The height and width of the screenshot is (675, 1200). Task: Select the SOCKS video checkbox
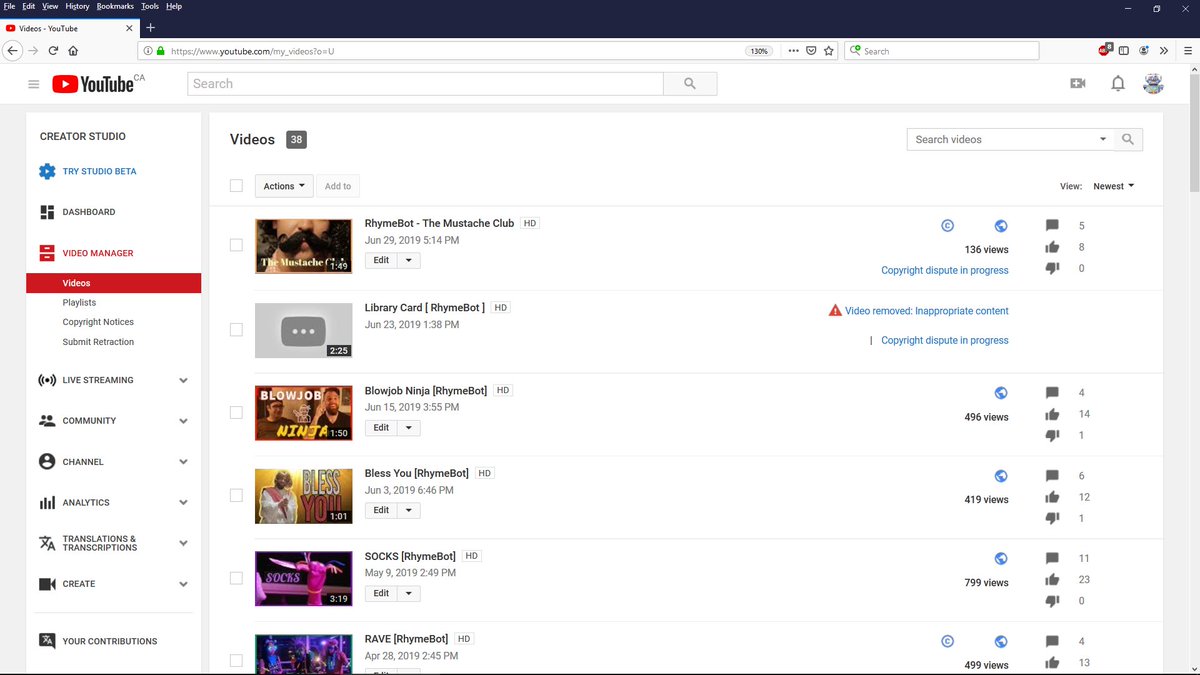pos(236,578)
